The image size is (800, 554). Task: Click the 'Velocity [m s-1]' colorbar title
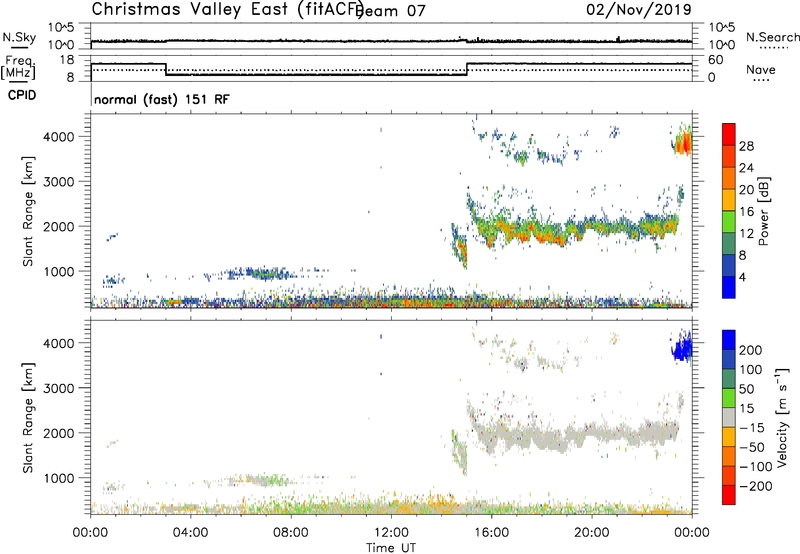pos(781,417)
